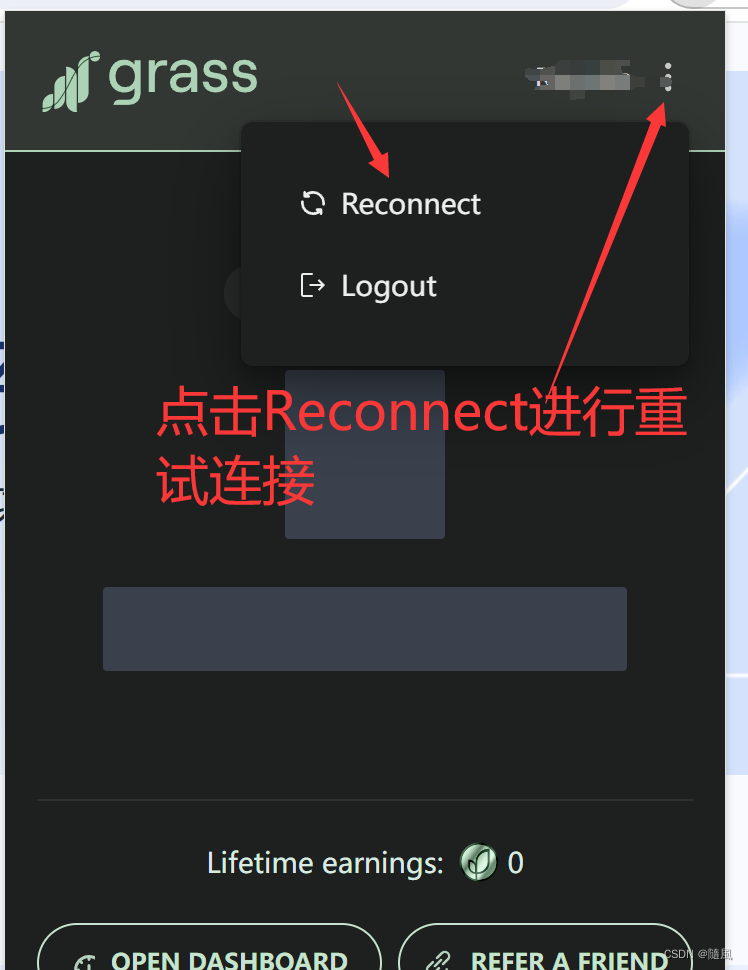This screenshot has width=748, height=970.
Task: Click the partially hidden circle behind the menu
Action: (233, 293)
